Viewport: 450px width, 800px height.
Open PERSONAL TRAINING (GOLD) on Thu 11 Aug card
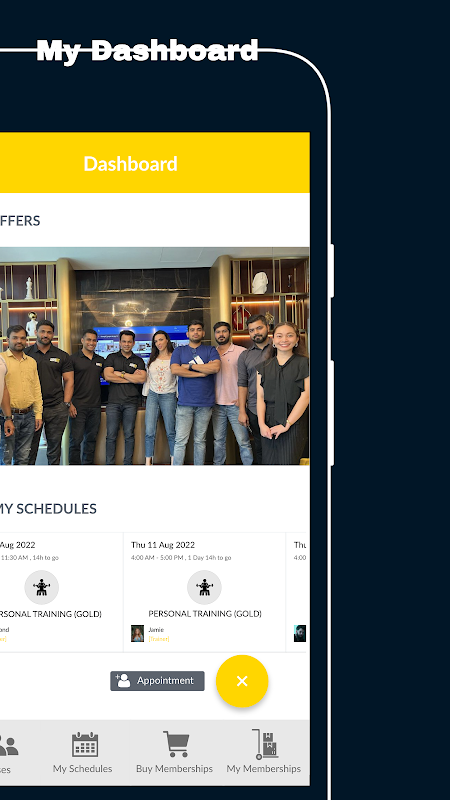click(205, 613)
